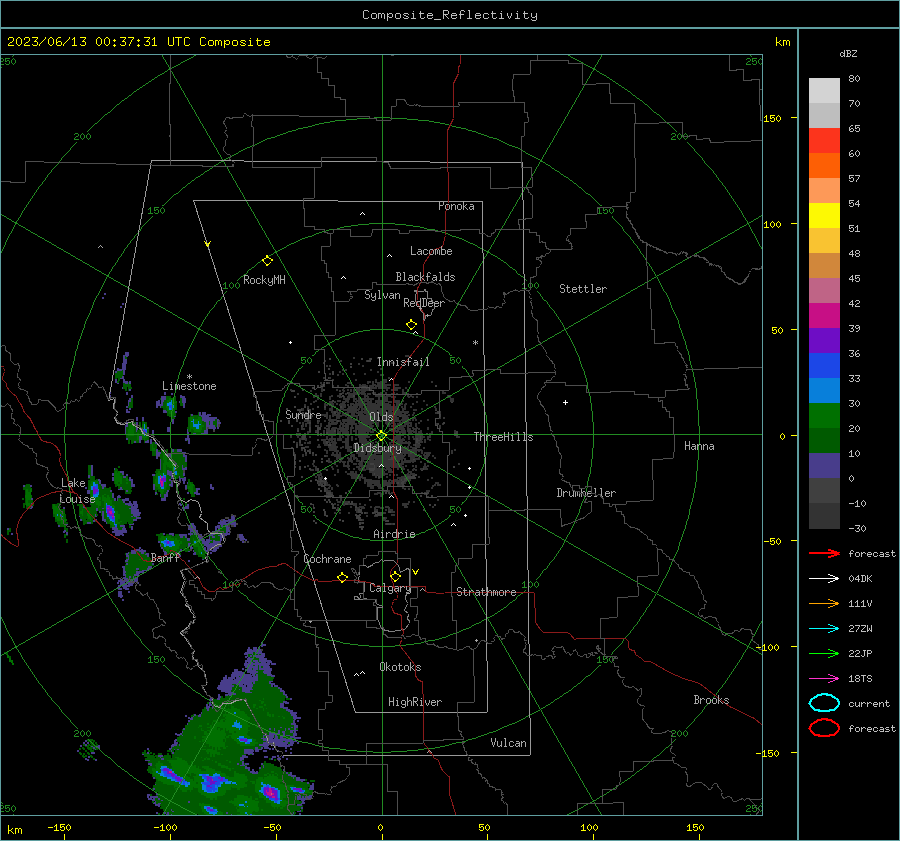Select the Innisfail label
The width and height of the screenshot is (900, 841).
(x=403, y=362)
